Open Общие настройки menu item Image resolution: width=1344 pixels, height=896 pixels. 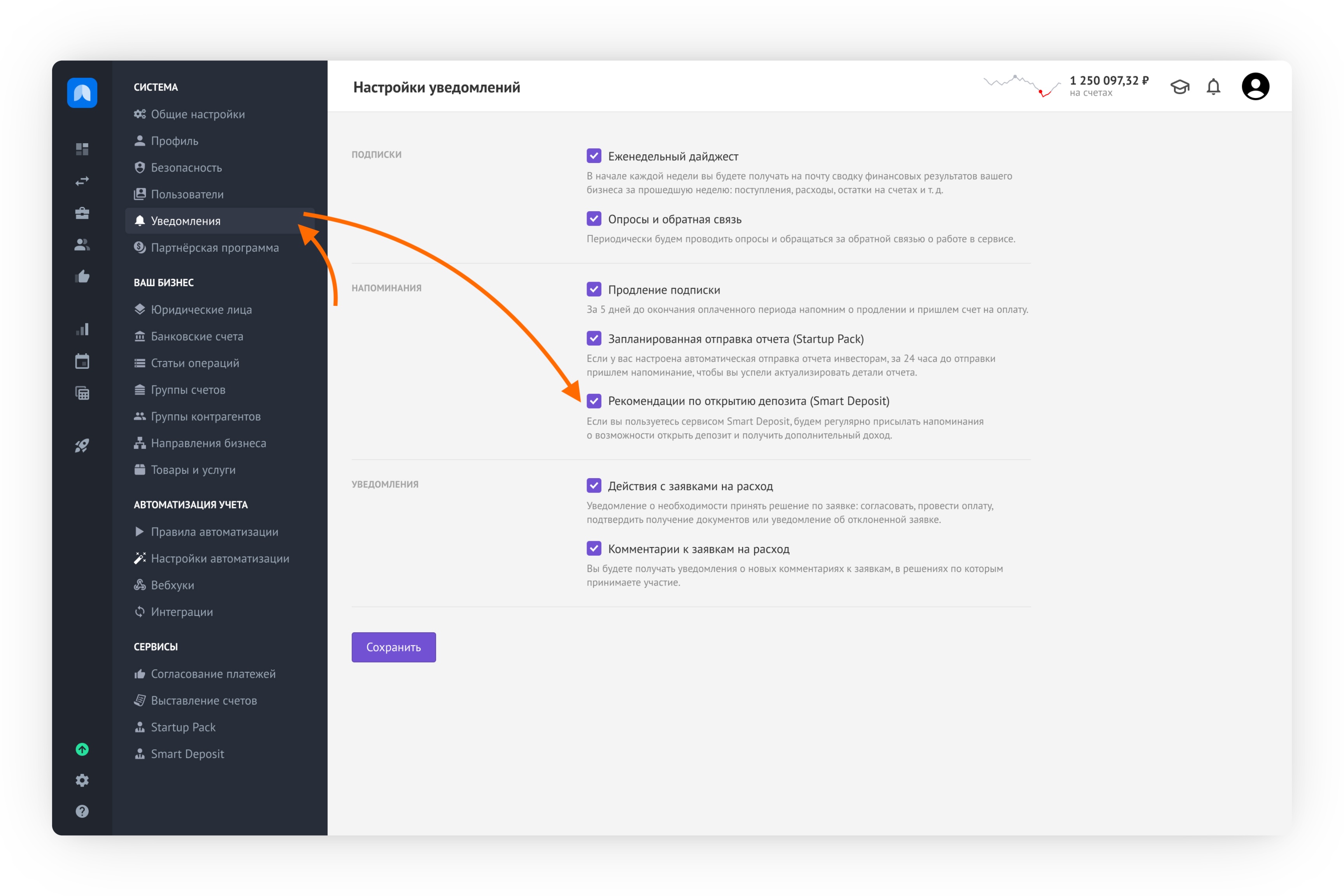(220, 114)
